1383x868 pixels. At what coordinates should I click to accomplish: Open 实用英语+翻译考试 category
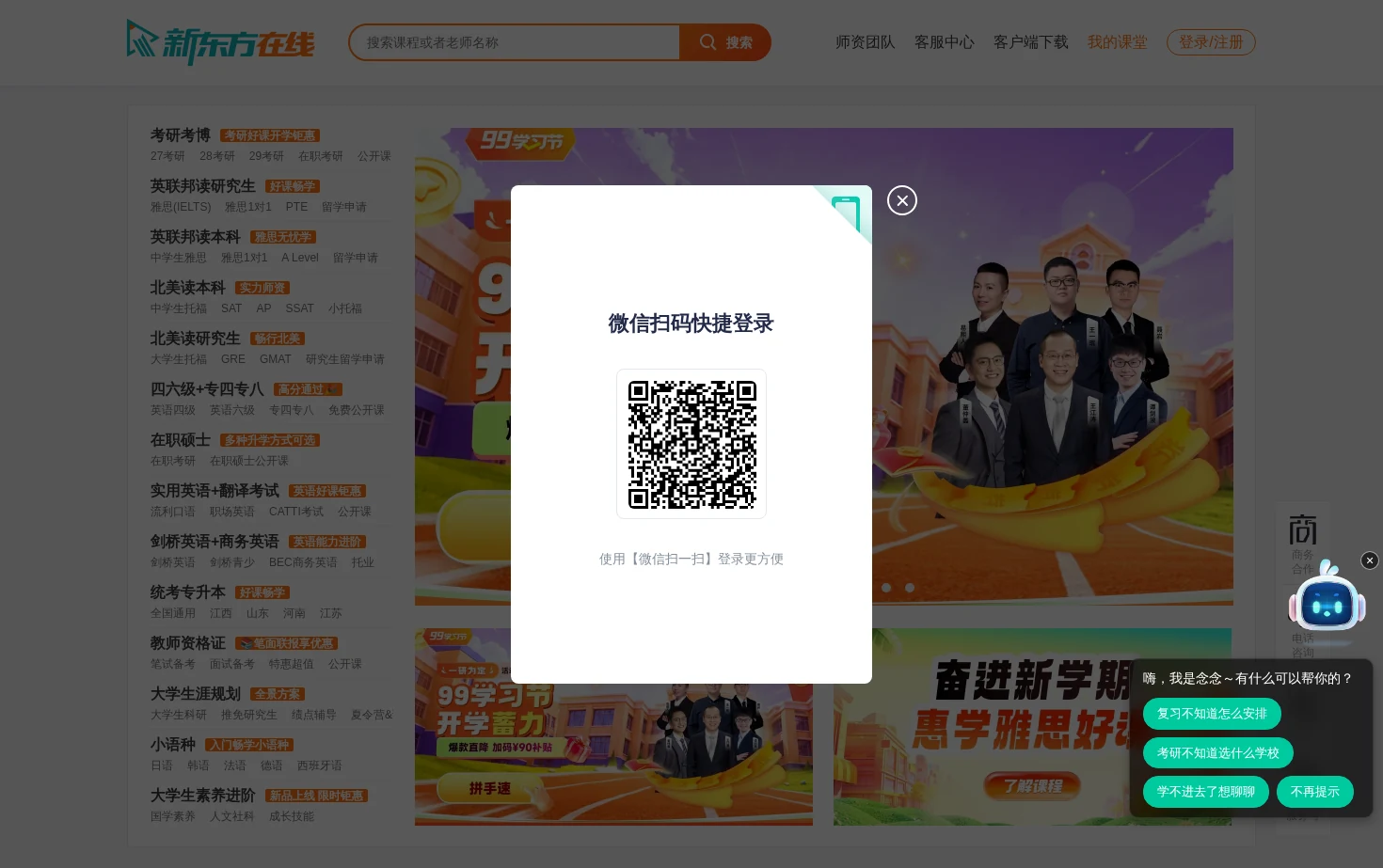pos(215,491)
